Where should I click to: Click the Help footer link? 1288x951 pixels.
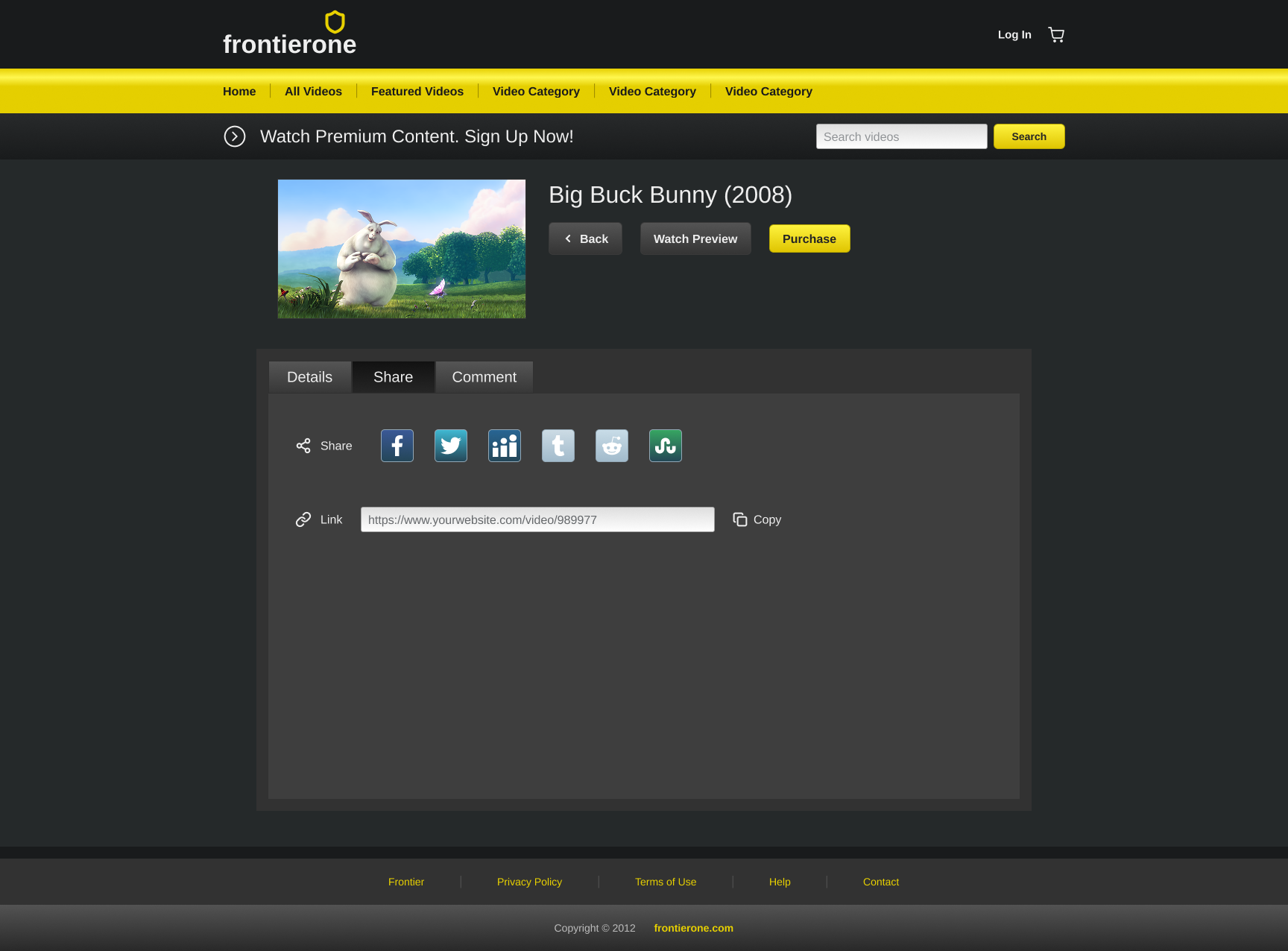(780, 882)
